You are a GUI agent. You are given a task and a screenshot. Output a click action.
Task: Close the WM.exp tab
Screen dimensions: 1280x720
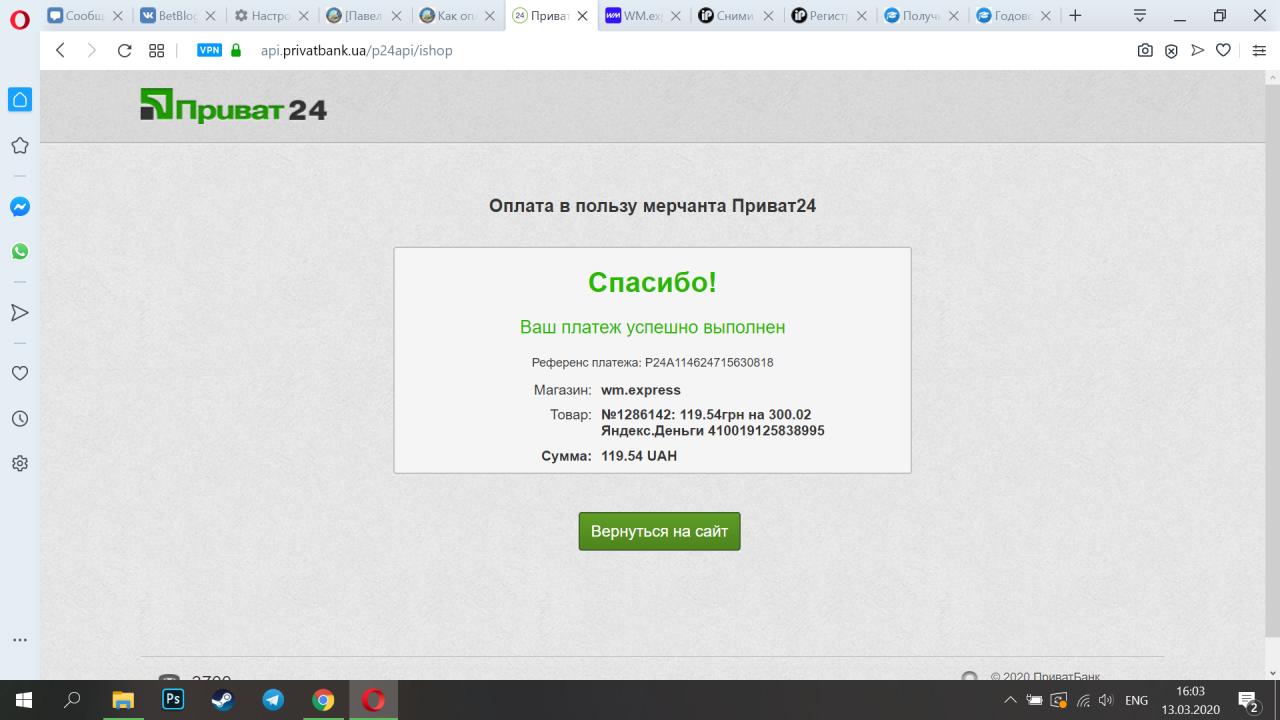pos(675,16)
